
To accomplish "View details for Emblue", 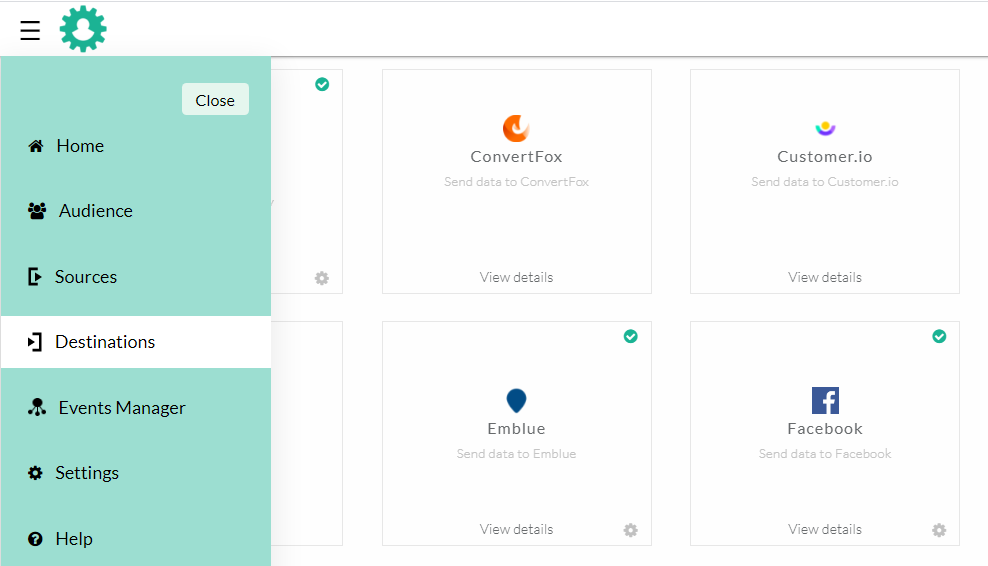I will pos(516,529).
